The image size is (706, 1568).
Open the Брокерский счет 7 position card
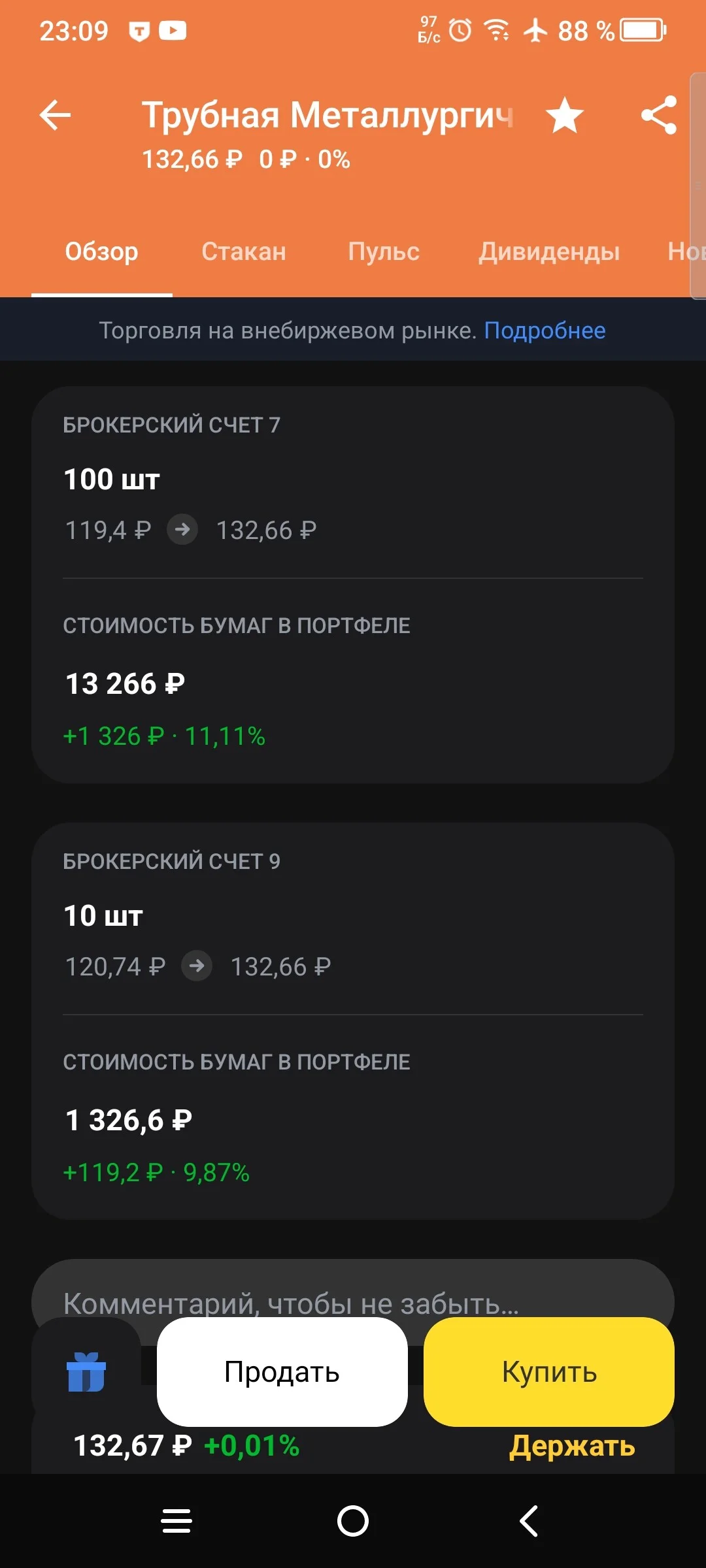[x=353, y=585]
